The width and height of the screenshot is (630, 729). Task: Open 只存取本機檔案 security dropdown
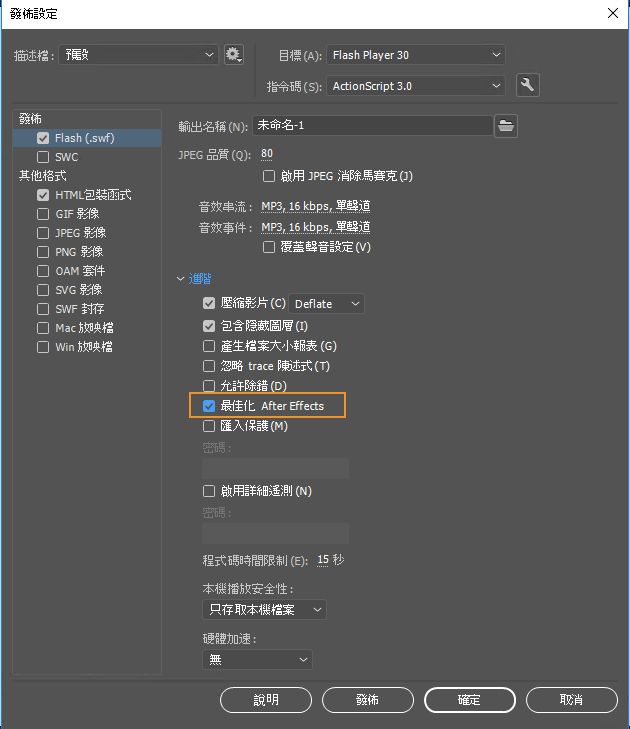[x=265, y=610]
